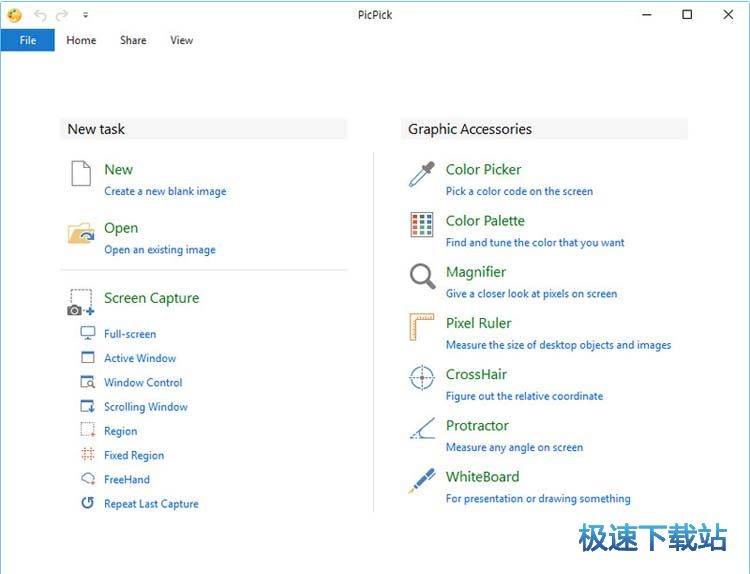Select Fixed Region capture
750x574 pixels.
134,455
